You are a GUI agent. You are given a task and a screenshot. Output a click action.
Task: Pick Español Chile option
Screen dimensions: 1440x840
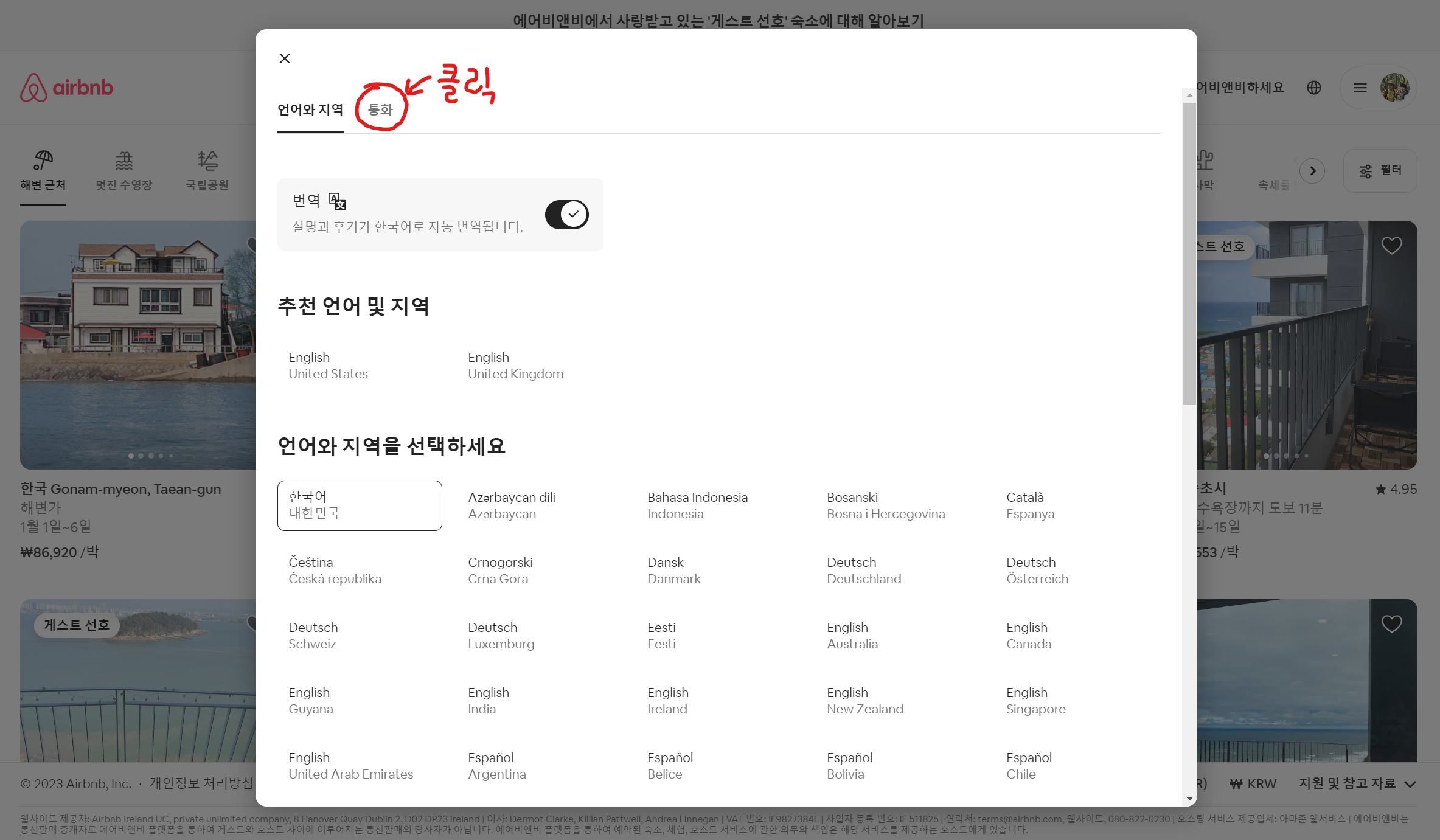(1077, 766)
